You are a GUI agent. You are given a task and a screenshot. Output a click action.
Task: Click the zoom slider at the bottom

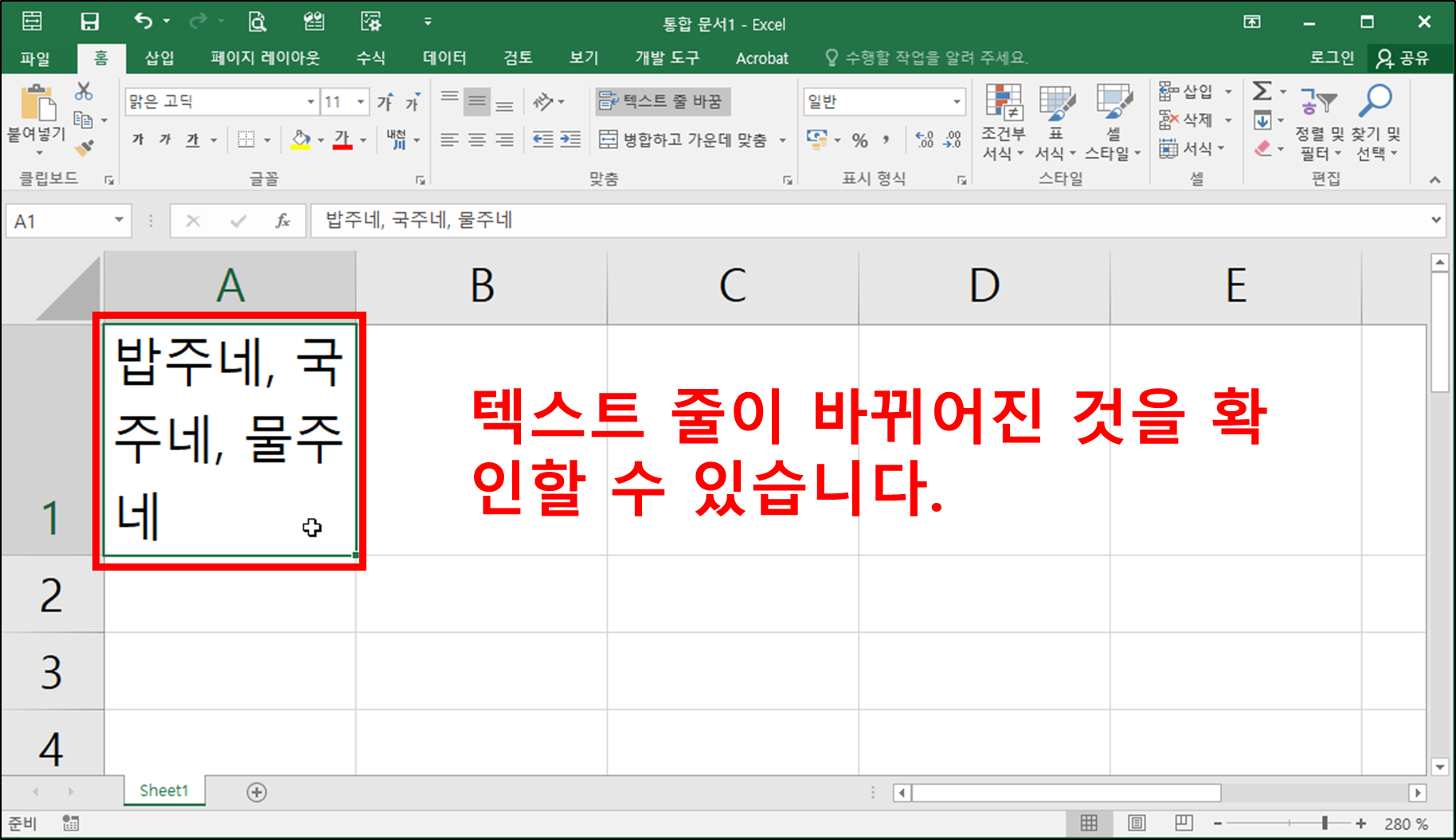click(1323, 822)
